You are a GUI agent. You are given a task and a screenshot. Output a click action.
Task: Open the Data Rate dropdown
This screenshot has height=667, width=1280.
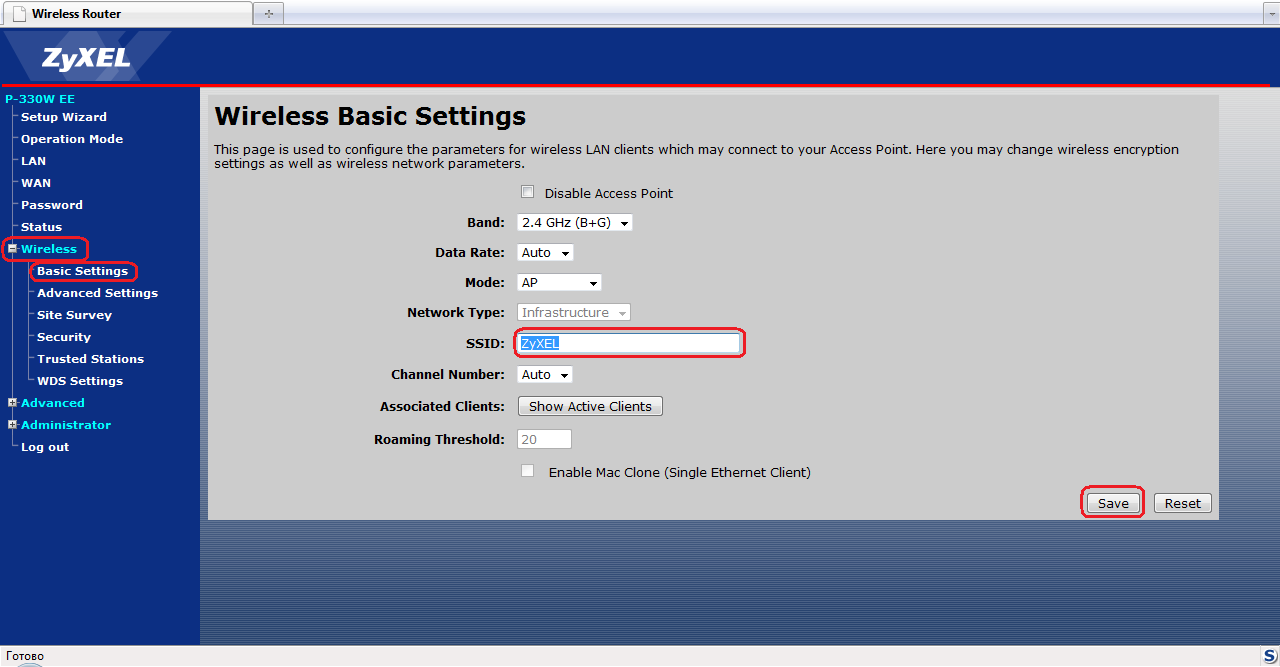point(545,253)
